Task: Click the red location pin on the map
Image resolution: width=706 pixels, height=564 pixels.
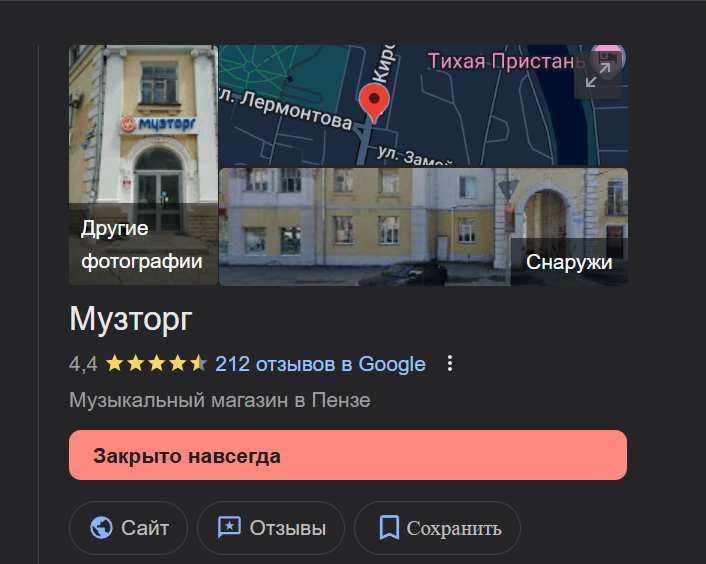Action: pos(374,103)
